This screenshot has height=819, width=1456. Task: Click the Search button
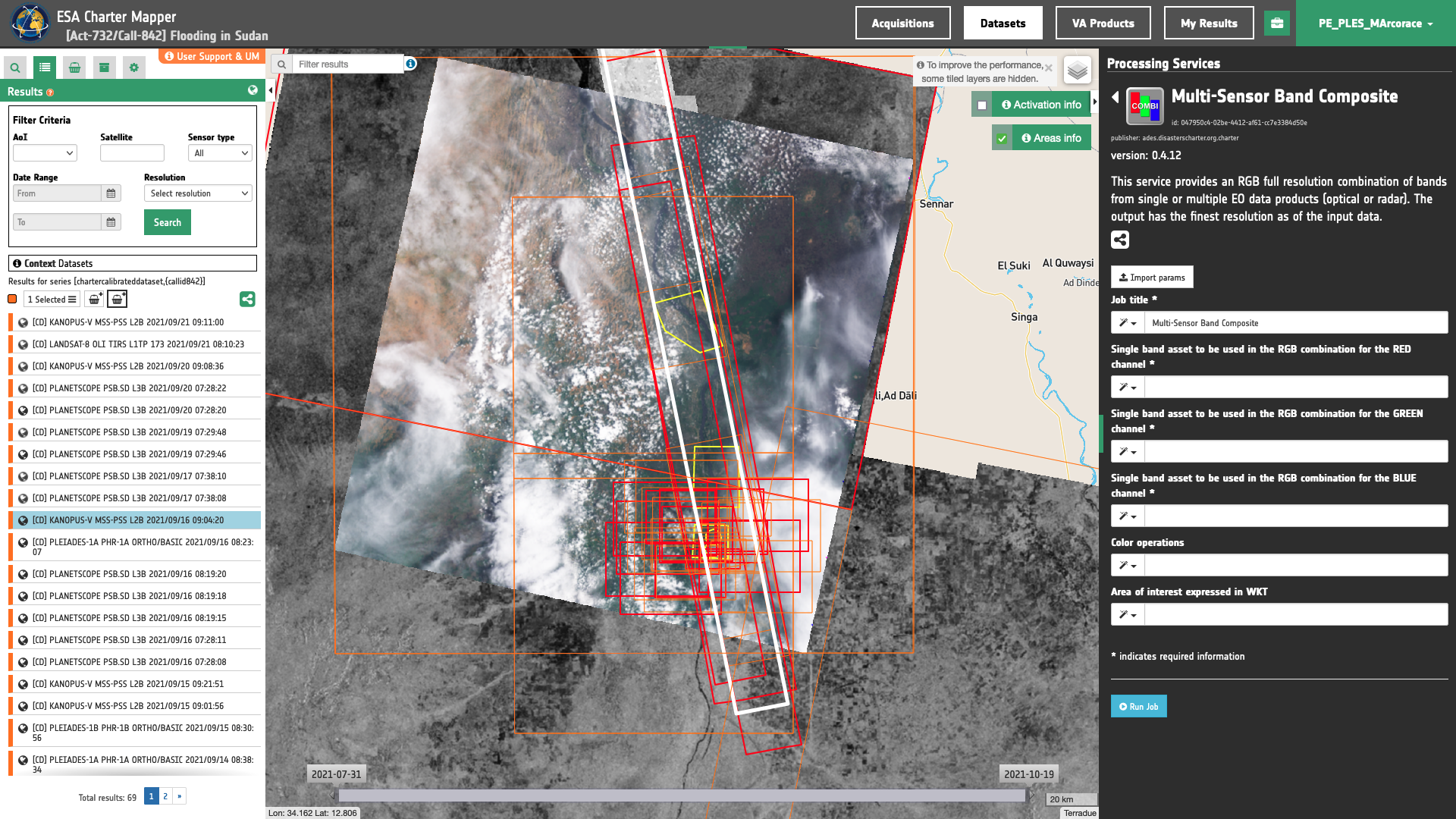[168, 222]
